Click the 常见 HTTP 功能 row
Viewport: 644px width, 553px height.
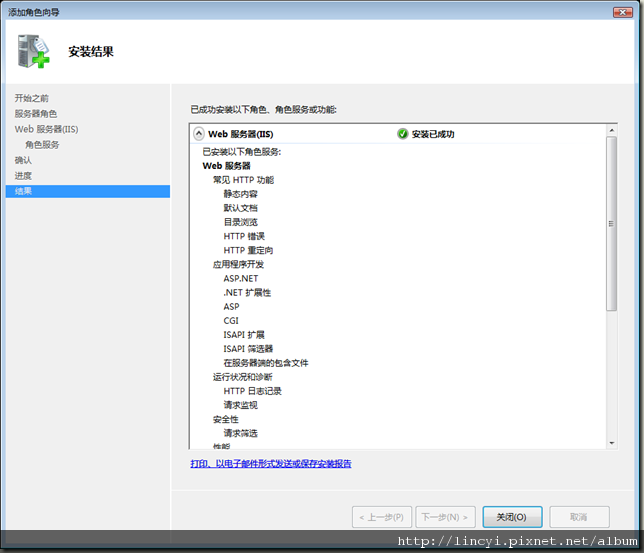coord(243,180)
